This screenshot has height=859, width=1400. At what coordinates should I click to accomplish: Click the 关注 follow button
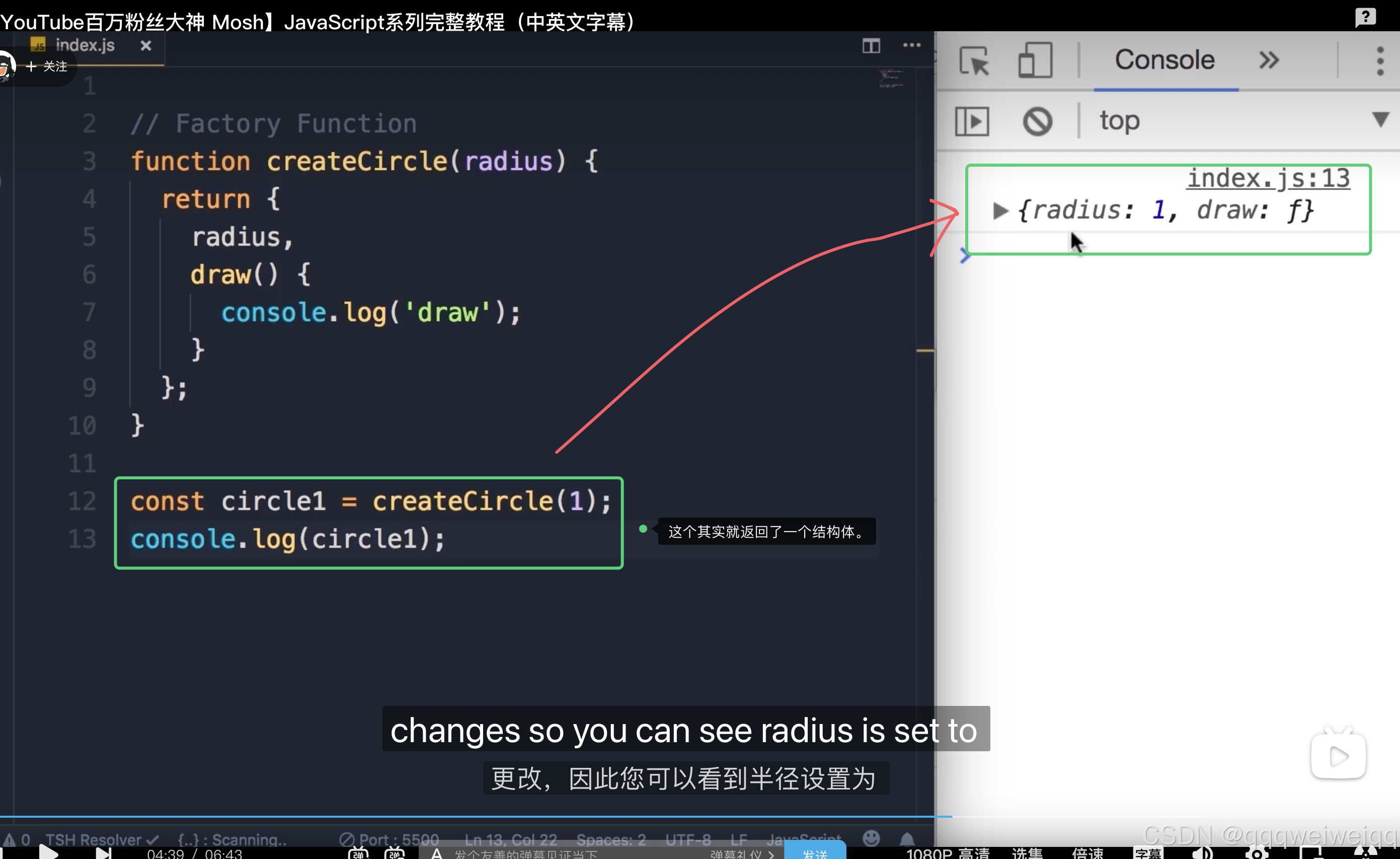pyautogui.click(x=47, y=66)
